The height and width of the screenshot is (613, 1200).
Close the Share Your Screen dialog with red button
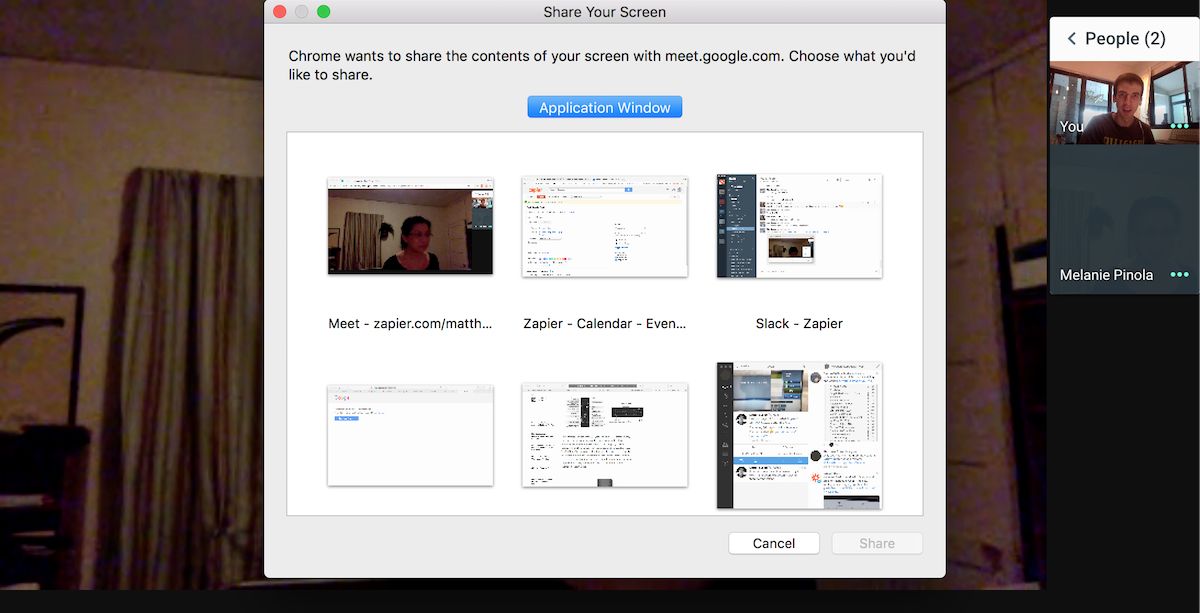pos(280,12)
